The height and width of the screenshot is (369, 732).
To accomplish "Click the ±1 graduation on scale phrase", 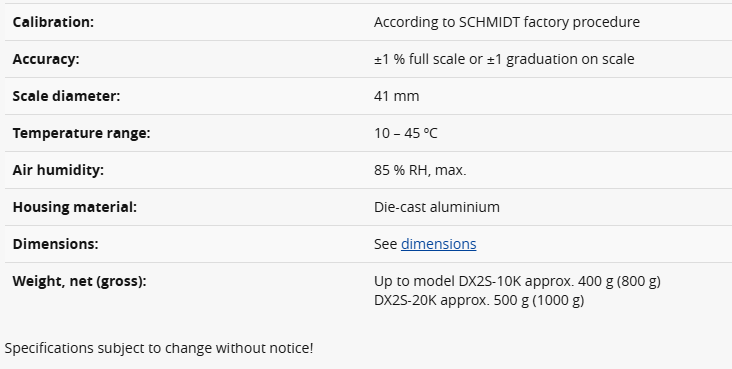I will click(x=561, y=59).
